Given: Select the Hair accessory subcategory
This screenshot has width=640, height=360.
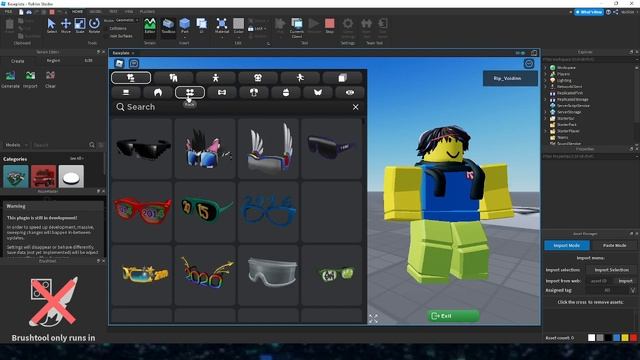Looking at the screenshot, I should pyautogui.click(x=158, y=92).
